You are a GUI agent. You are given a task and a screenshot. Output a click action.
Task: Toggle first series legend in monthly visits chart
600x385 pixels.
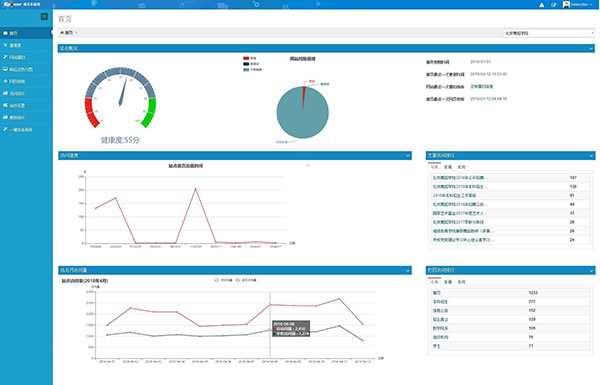coord(217,280)
